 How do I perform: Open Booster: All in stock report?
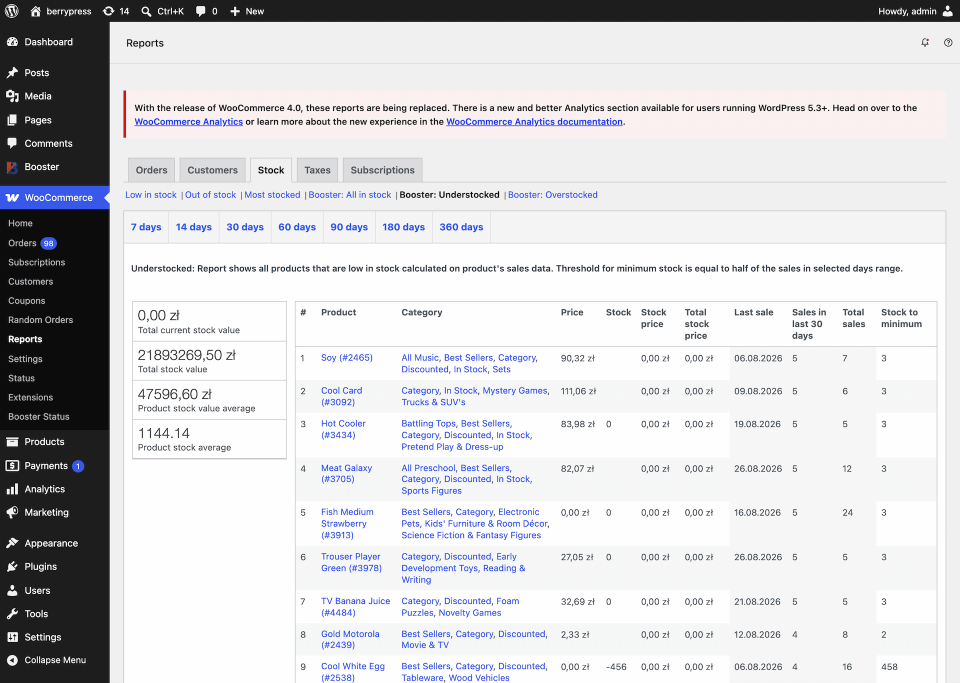[x=350, y=195]
